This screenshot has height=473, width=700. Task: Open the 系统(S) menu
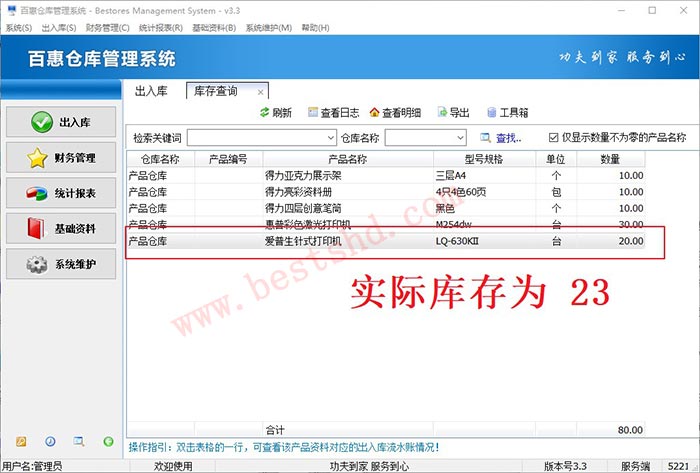click(19, 28)
